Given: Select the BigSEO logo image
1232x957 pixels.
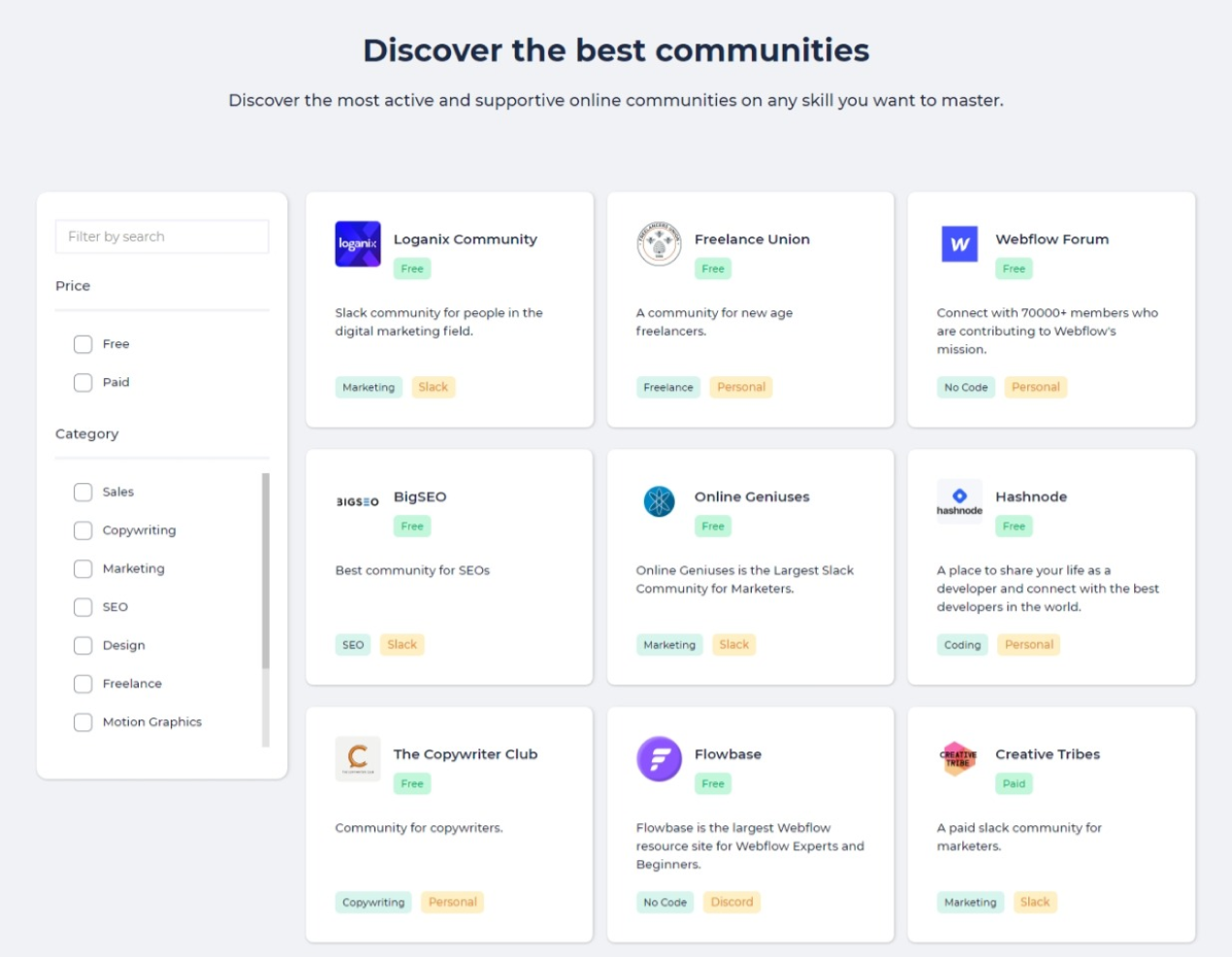Looking at the screenshot, I should [x=358, y=501].
